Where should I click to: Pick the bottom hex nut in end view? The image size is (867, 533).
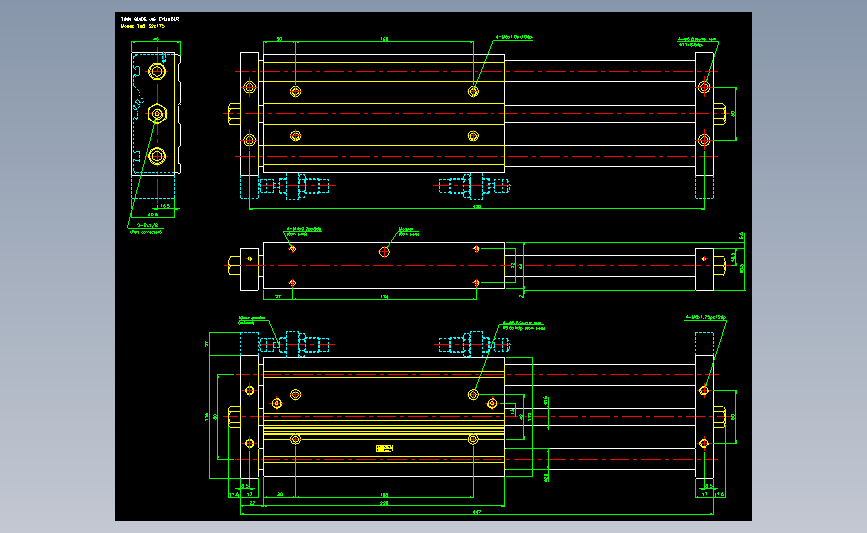(157, 156)
